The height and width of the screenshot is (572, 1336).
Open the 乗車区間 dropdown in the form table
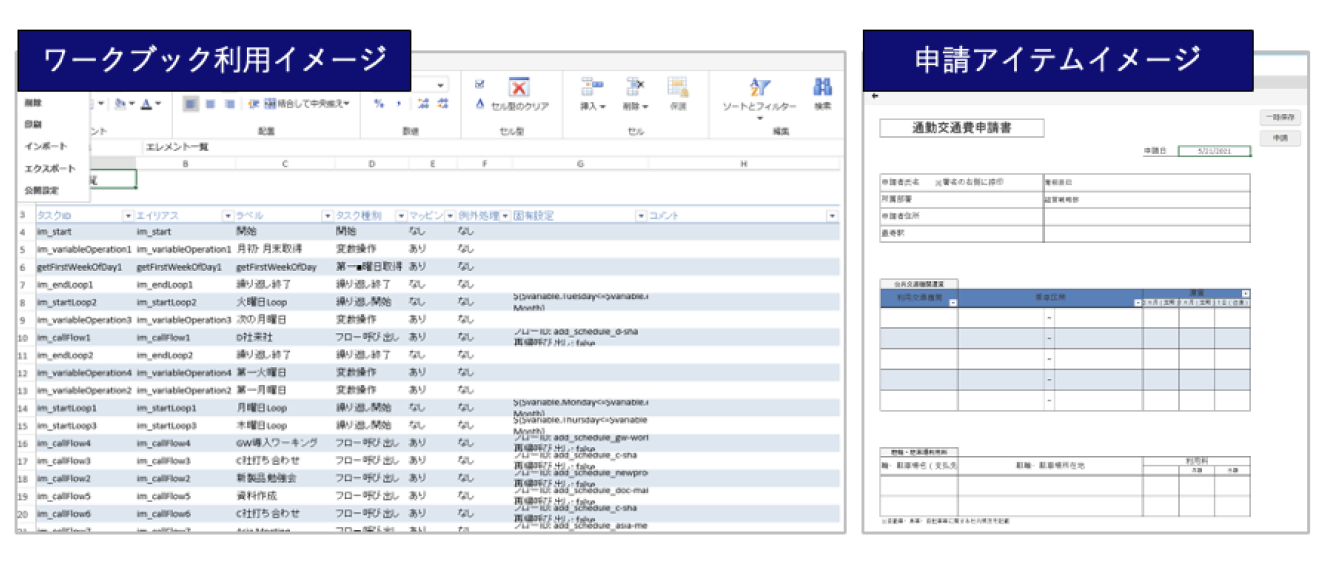point(1138,303)
